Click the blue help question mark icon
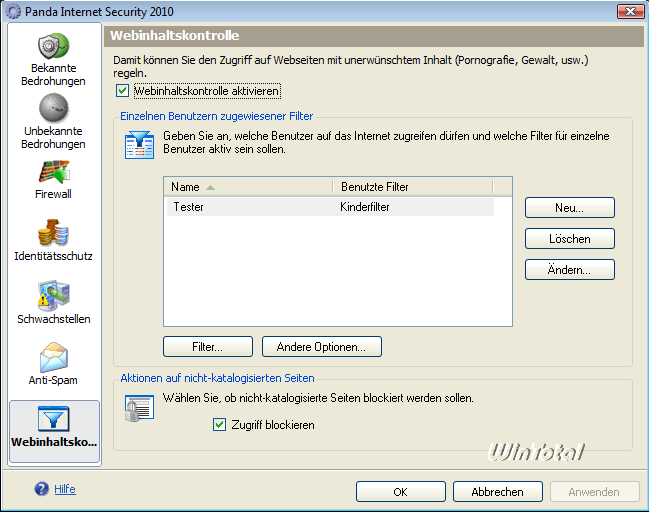 (x=41, y=489)
